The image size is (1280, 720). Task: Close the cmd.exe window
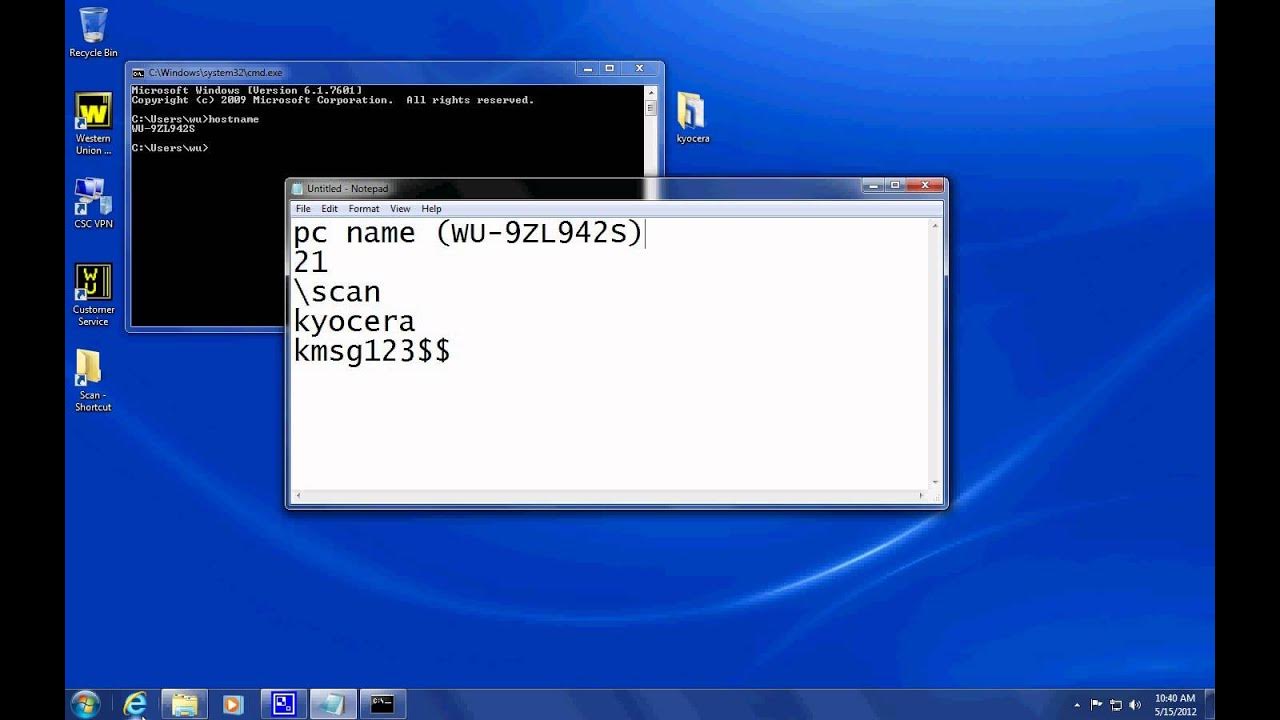pos(640,69)
